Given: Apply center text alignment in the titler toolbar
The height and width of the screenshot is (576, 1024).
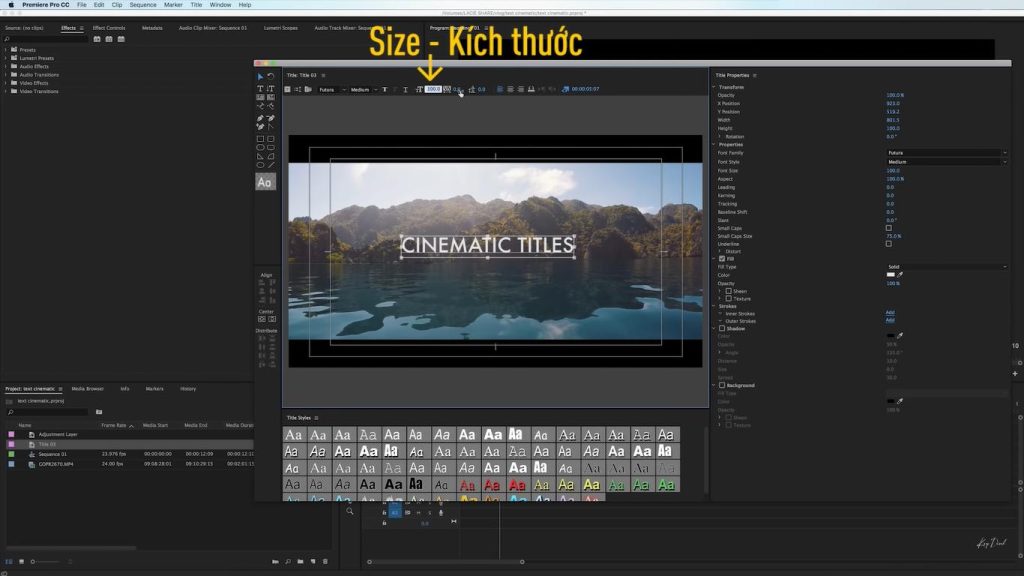Looking at the screenshot, I should click(510, 89).
